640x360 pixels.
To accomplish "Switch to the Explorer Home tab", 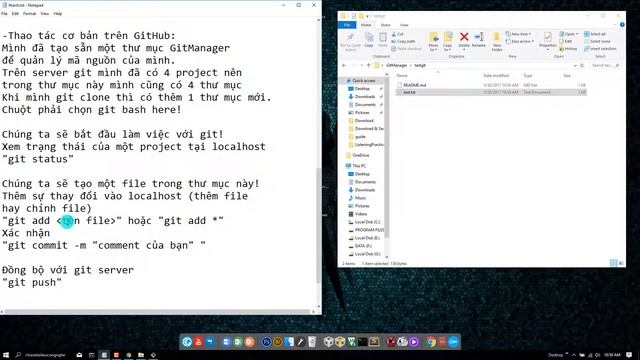I will pos(366,25).
